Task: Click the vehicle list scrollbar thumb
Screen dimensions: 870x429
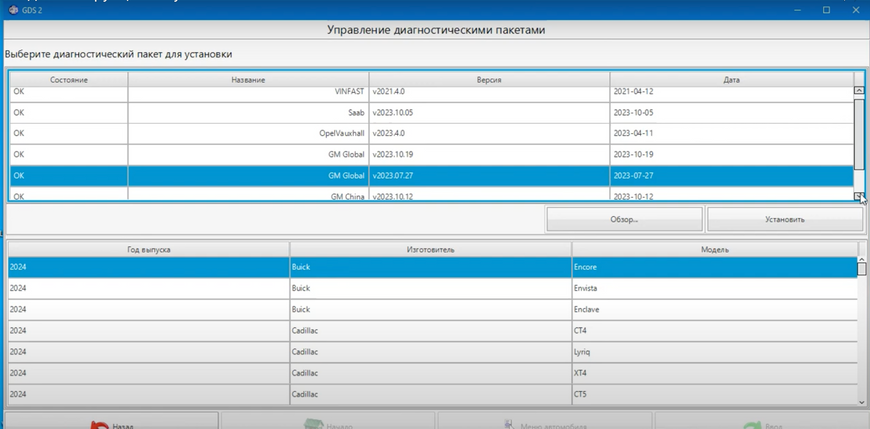Action: 862,269
